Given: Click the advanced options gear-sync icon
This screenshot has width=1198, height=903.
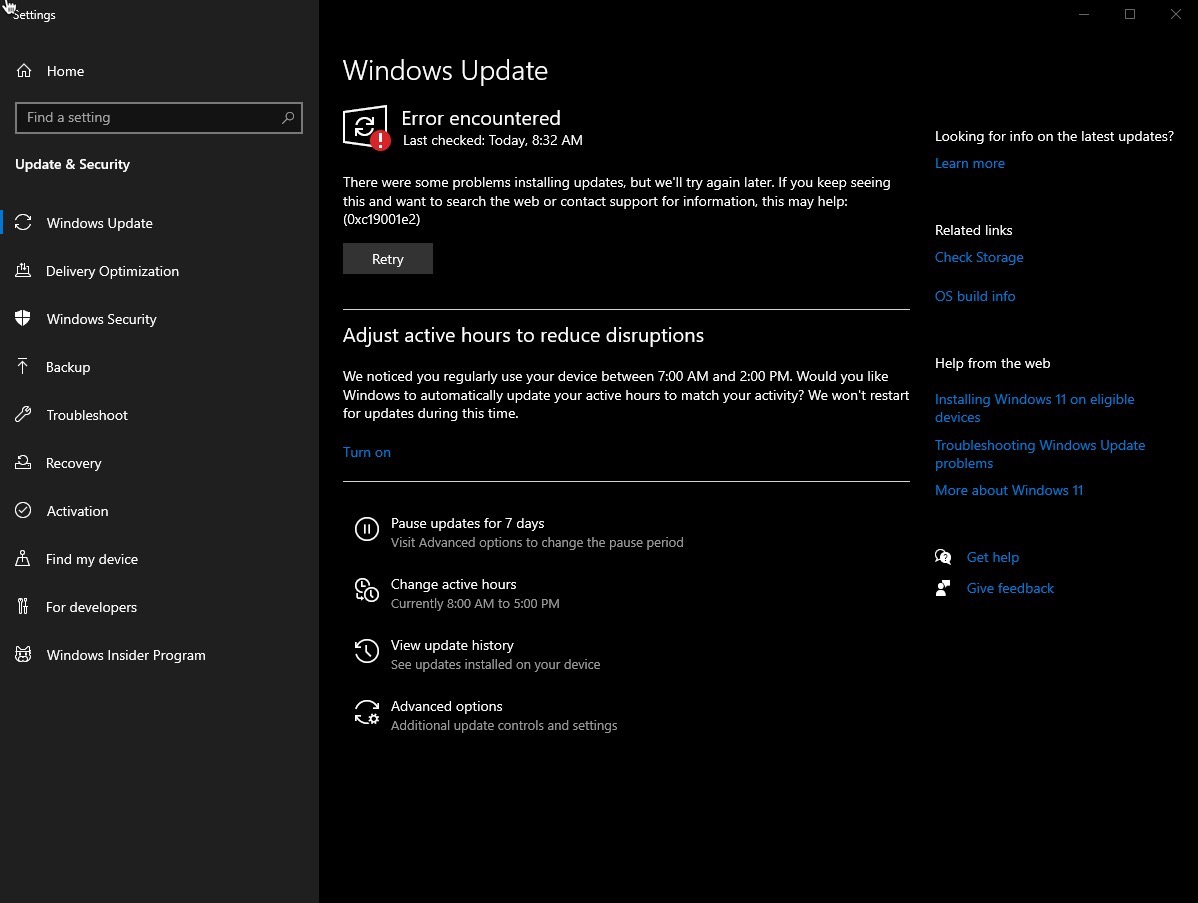Looking at the screenshot, I should click(x=367, y=712).
